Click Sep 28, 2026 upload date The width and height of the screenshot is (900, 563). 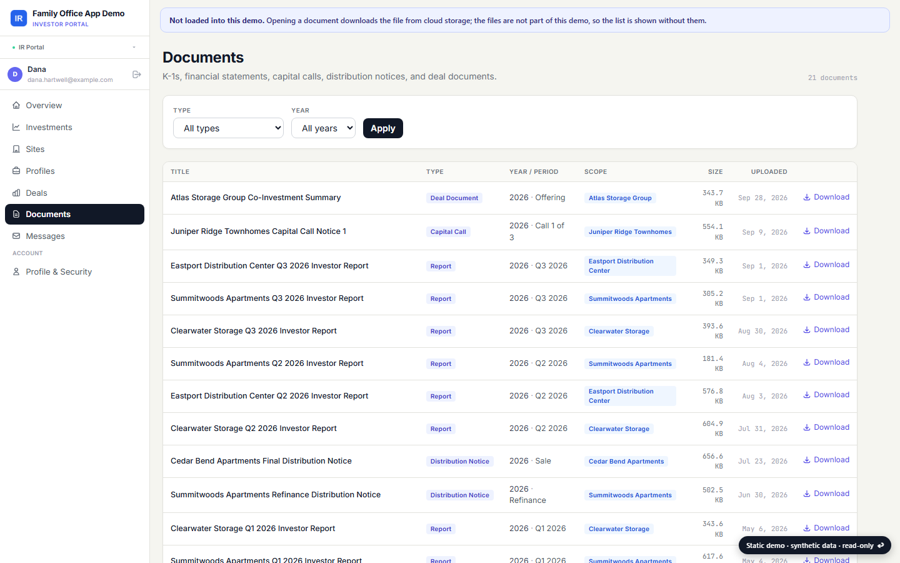762,198
